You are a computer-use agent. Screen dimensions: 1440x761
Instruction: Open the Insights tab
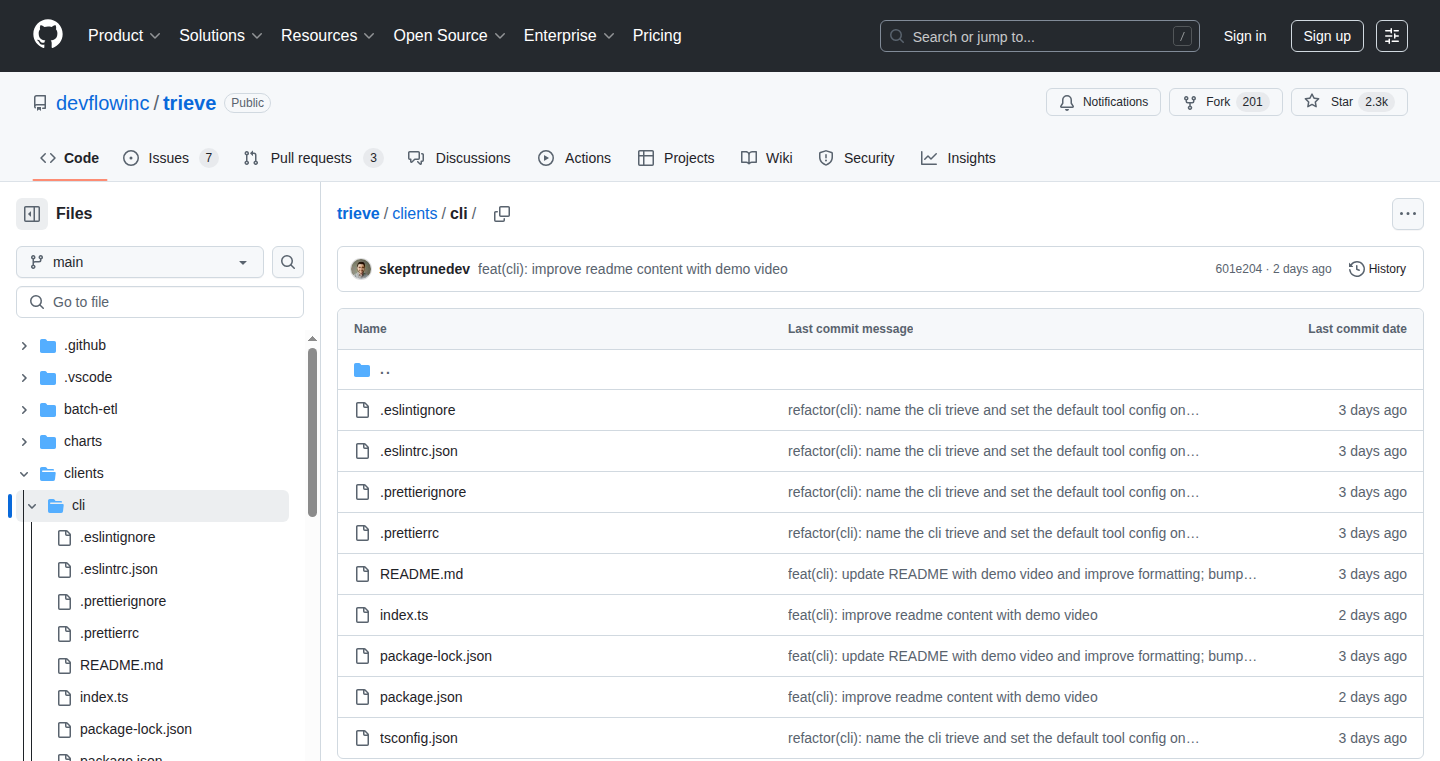958,158
